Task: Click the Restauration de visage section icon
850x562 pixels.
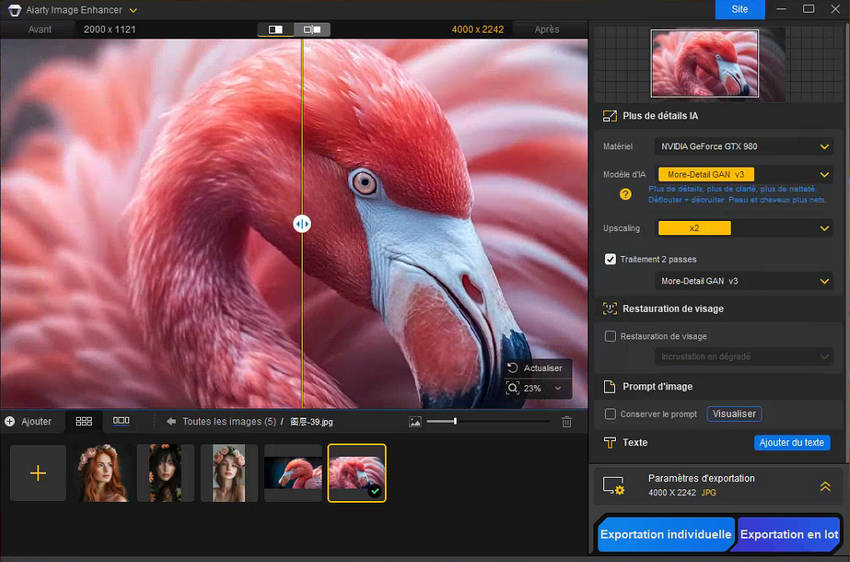Action: coord(609,309)
